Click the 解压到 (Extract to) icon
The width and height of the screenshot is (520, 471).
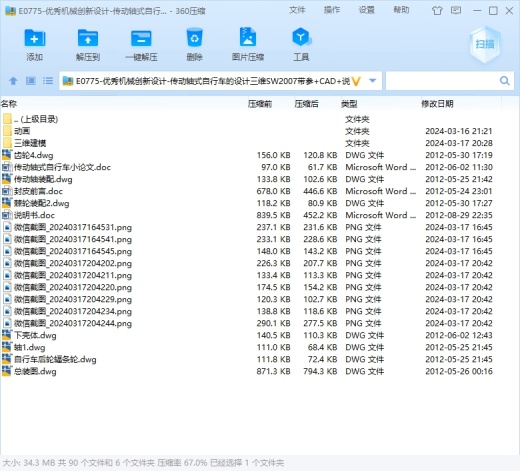[88, 38]
